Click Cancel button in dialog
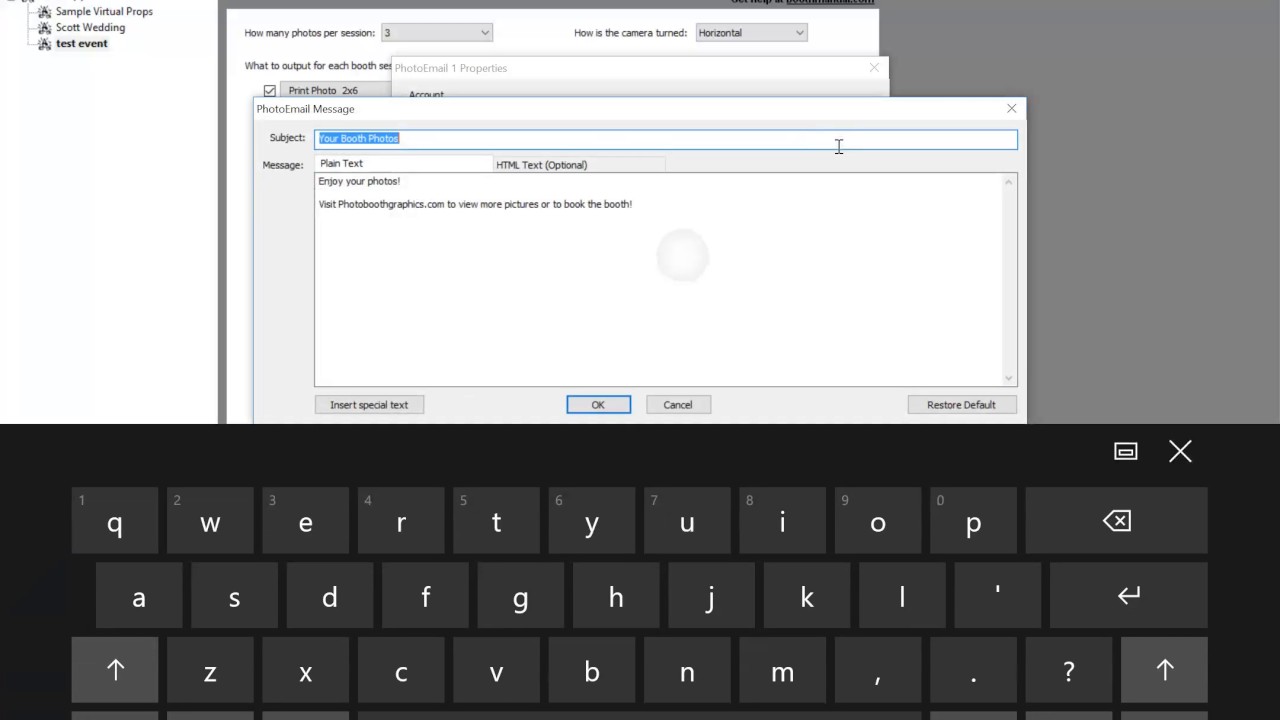Image resolution: width=1280 pixels, height=720 pixels. (677, 405)
